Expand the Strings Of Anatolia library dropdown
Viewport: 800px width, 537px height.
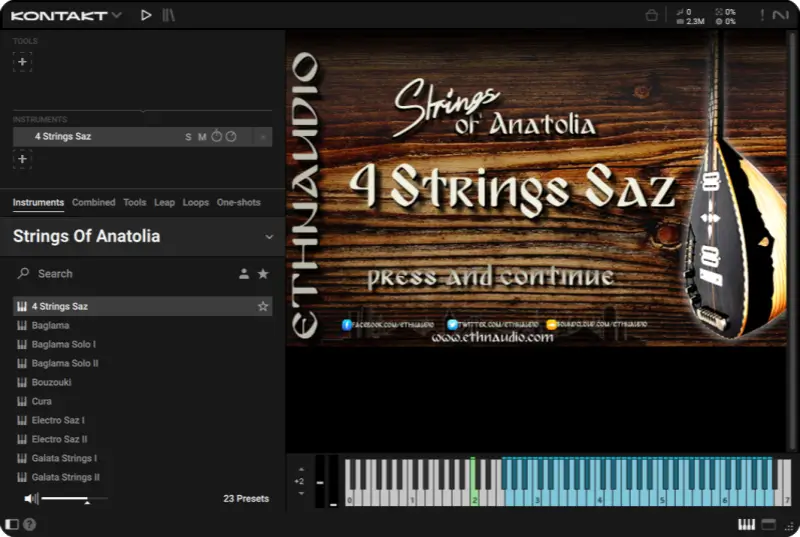coord(269,237)
